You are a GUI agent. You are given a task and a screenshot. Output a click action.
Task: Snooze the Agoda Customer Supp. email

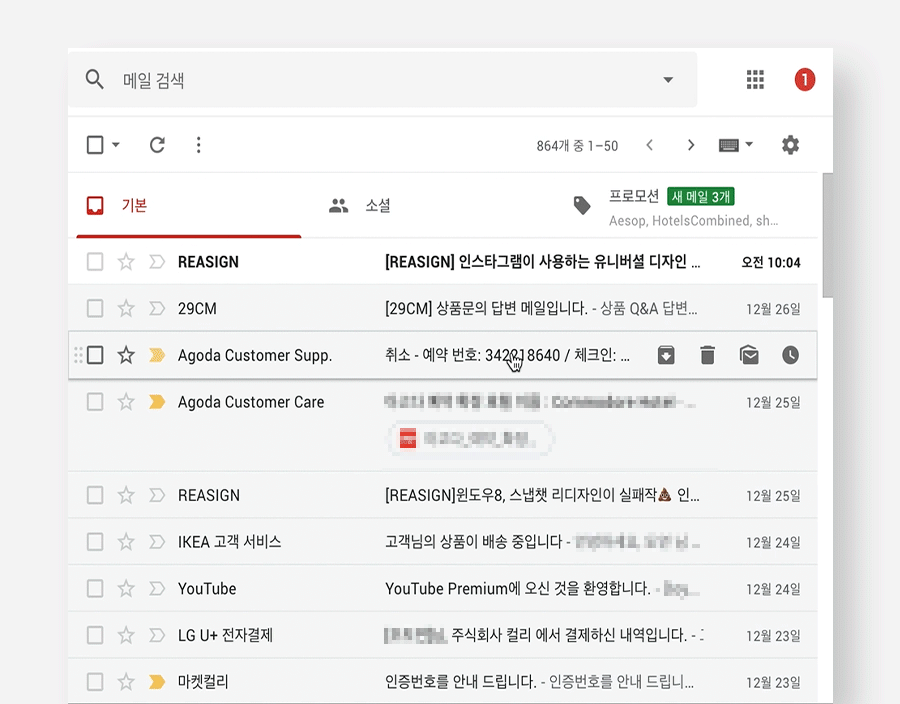[790, 355]
